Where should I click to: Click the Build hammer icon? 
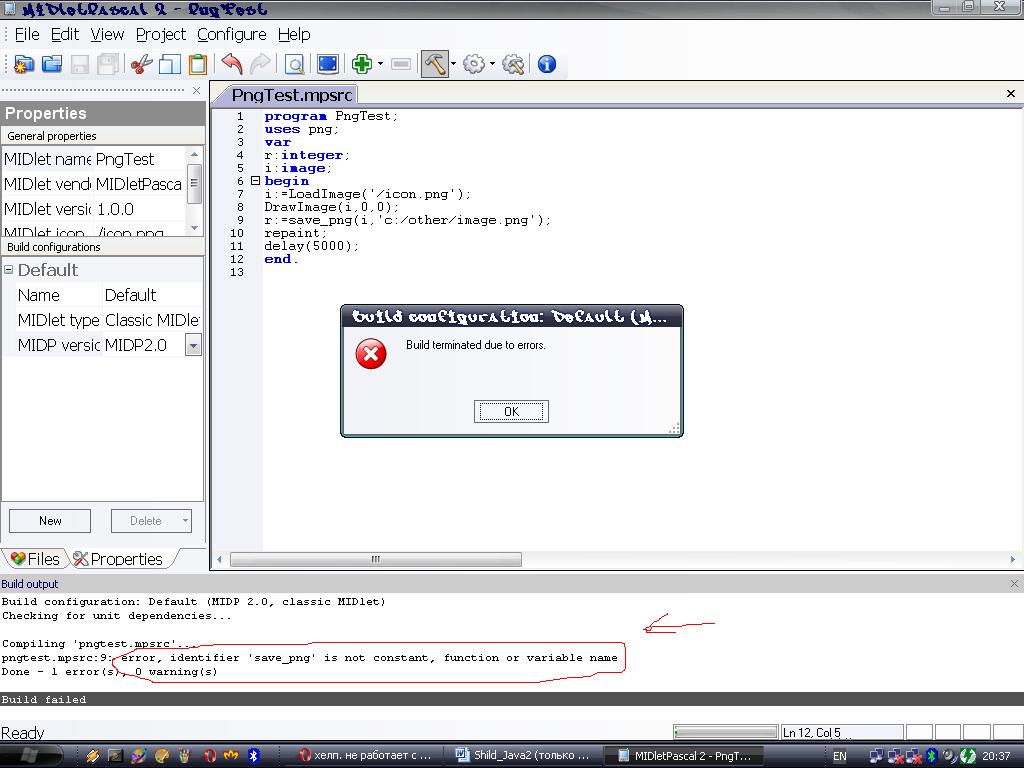point(434,64)
